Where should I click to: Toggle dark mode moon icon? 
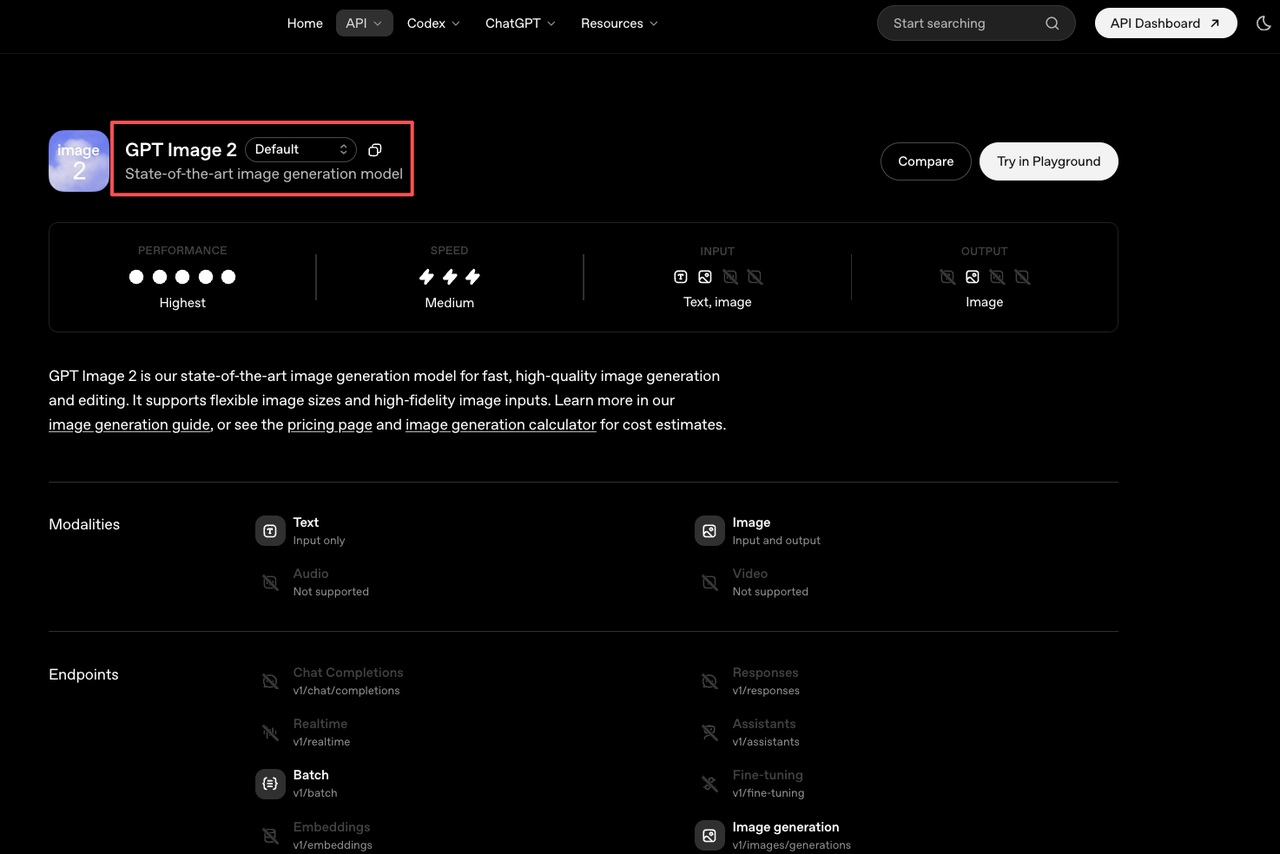click(1263, 23)
